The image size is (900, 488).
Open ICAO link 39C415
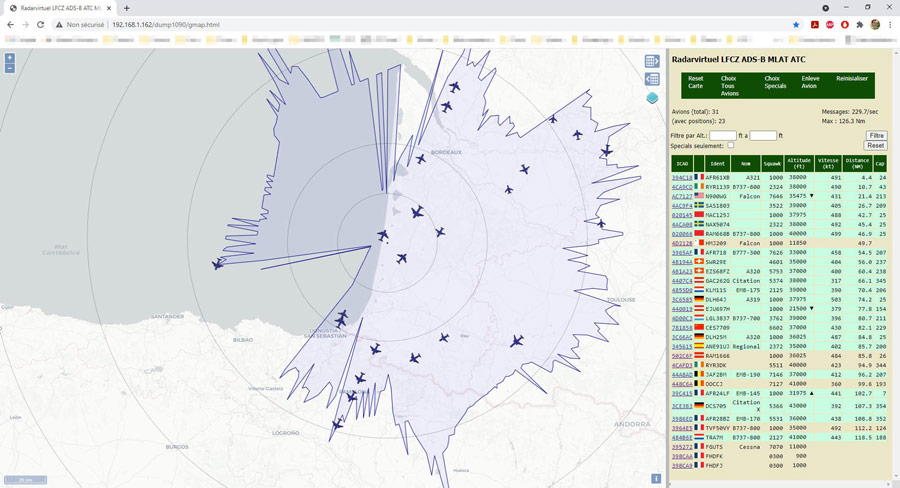[682, 394]
